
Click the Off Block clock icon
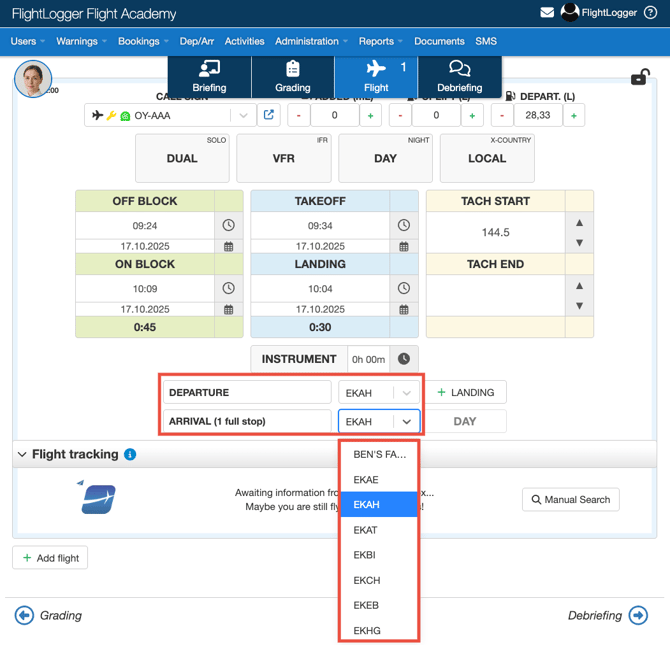pyautogui.click(x=228, y=226)
